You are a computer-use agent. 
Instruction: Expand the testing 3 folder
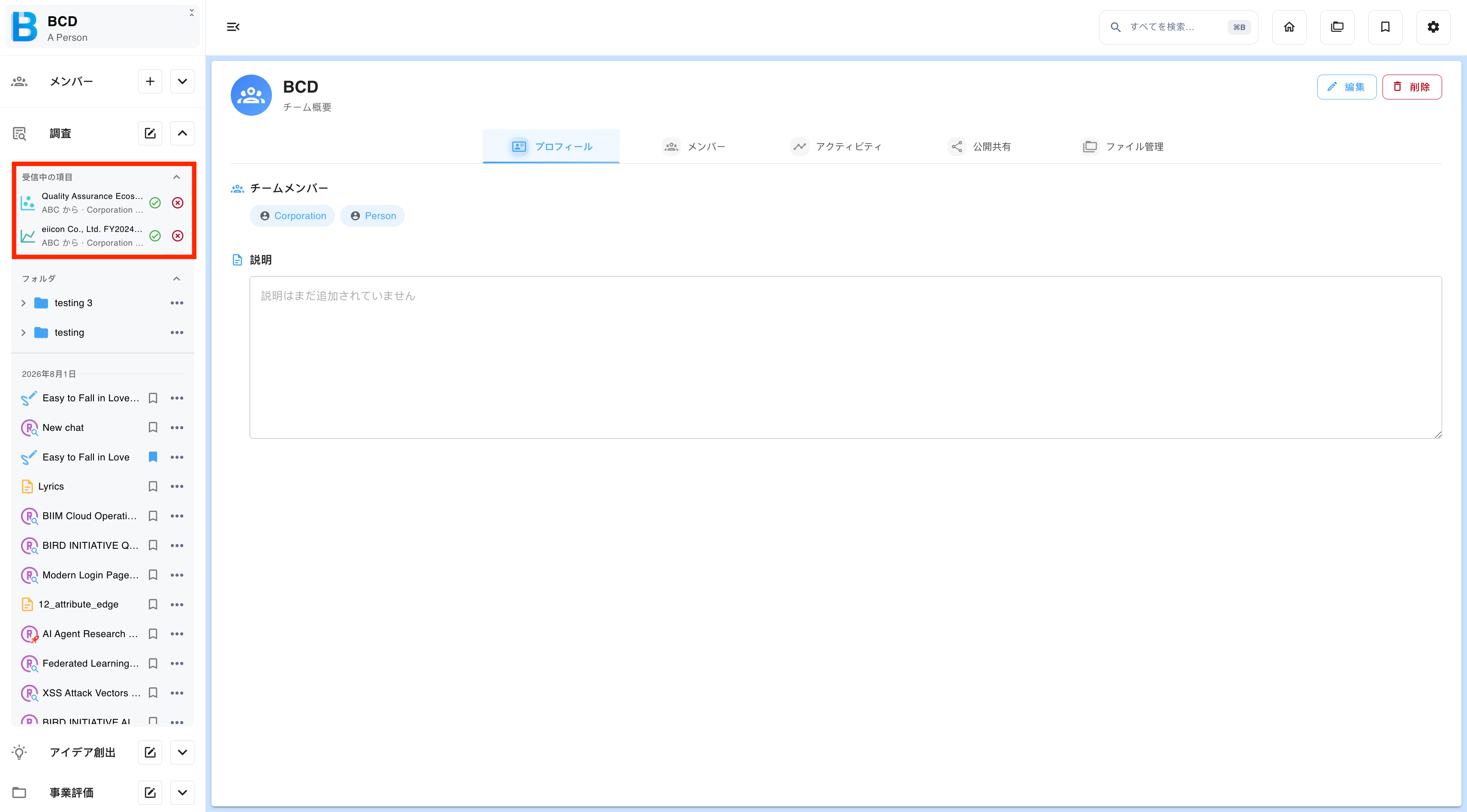pyautogui.click(x=23, y=303)
